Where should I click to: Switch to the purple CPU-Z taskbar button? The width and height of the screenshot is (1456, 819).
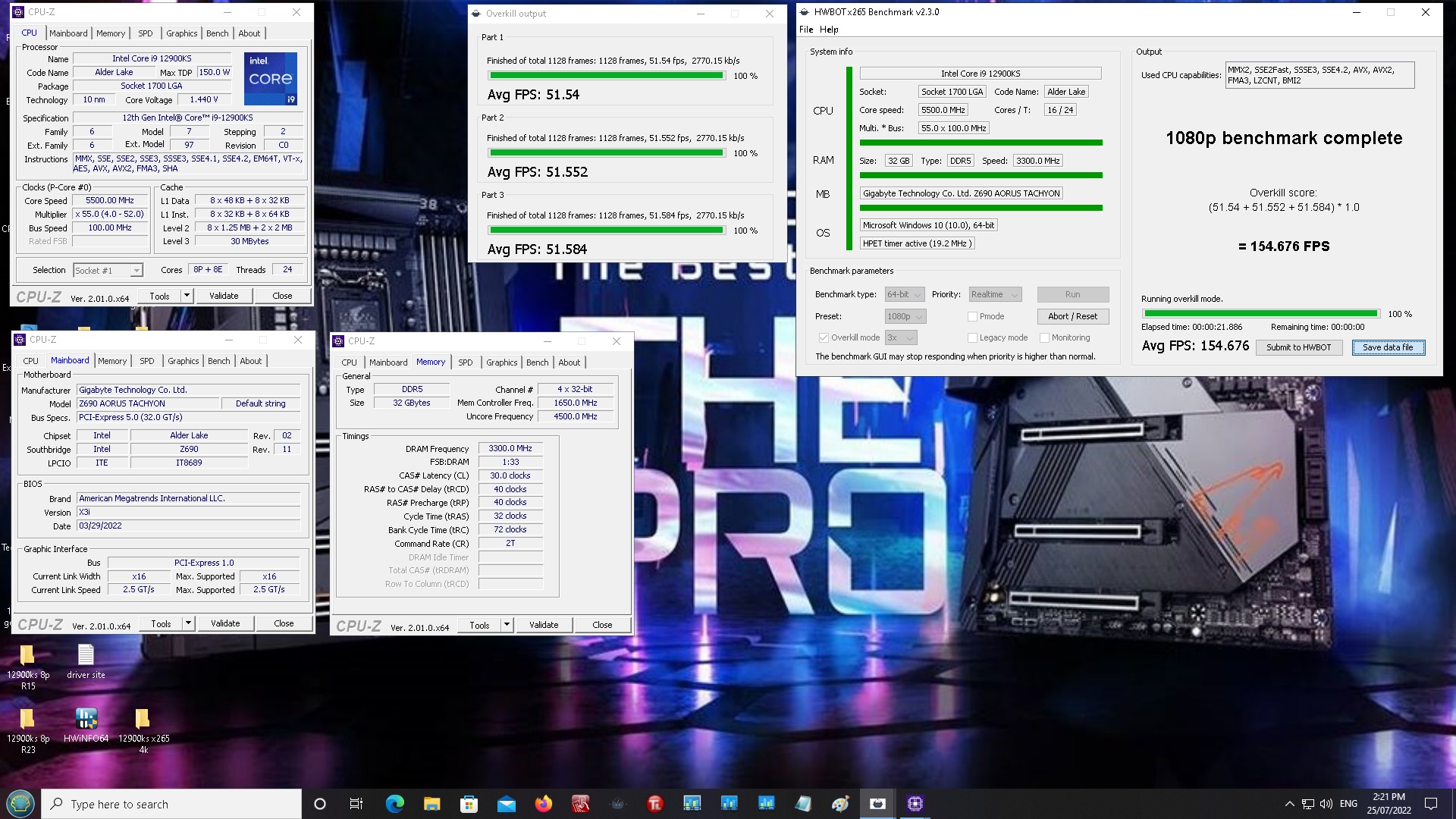pos(915,804)
